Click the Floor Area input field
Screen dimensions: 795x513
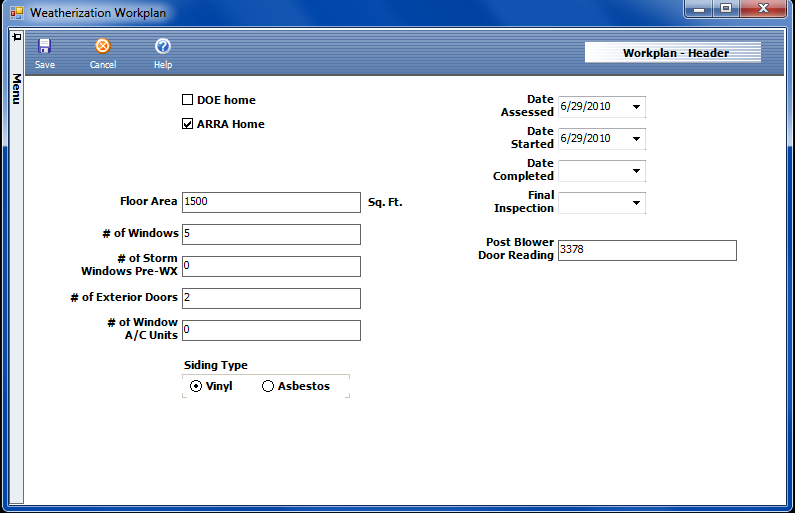270,202
